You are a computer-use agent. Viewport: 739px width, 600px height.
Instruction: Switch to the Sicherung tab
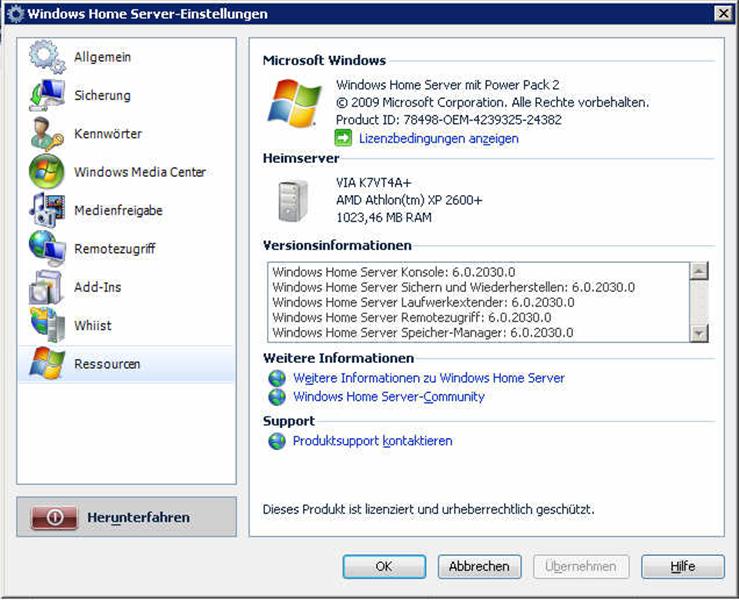point(102,95)
